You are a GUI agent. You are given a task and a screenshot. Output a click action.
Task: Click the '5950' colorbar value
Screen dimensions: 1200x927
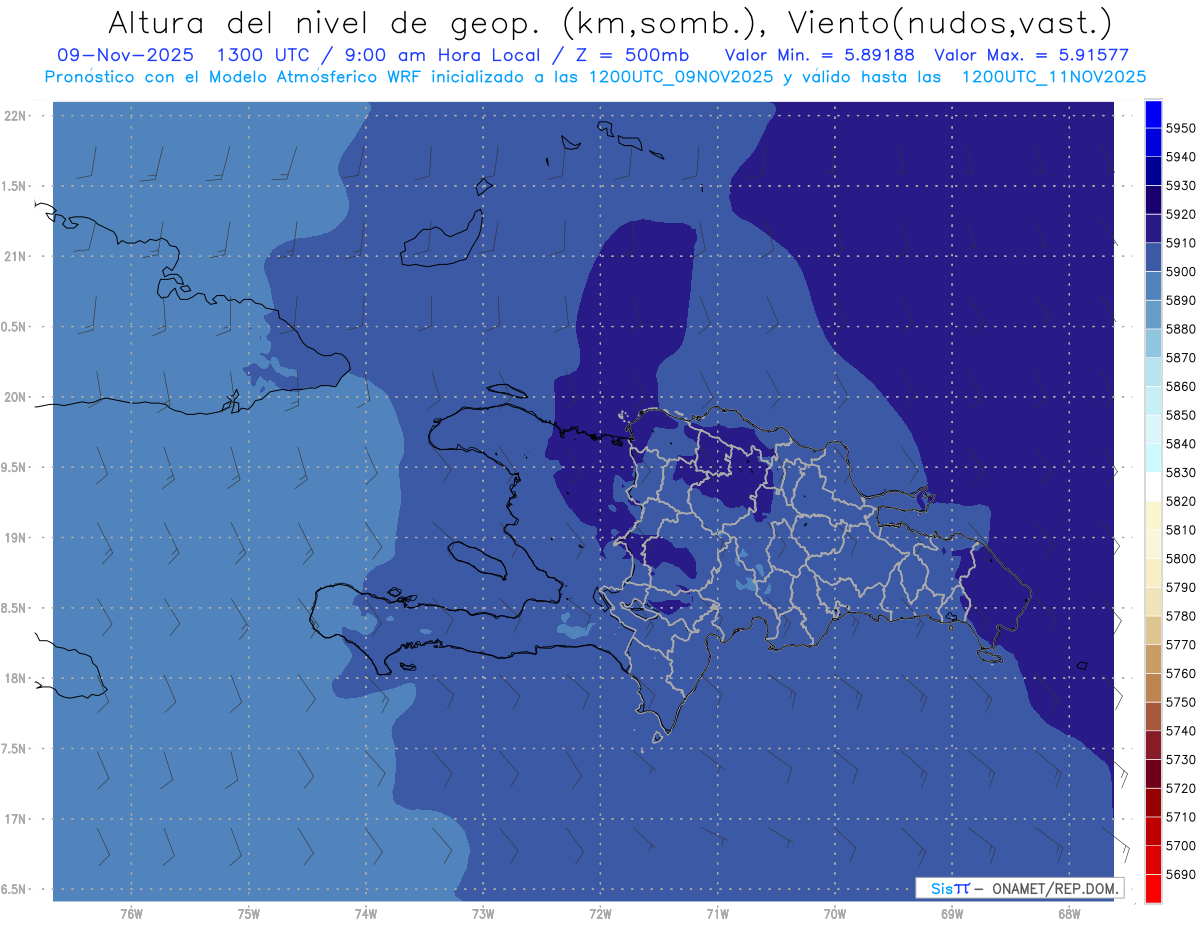[x=1180, y=128]
